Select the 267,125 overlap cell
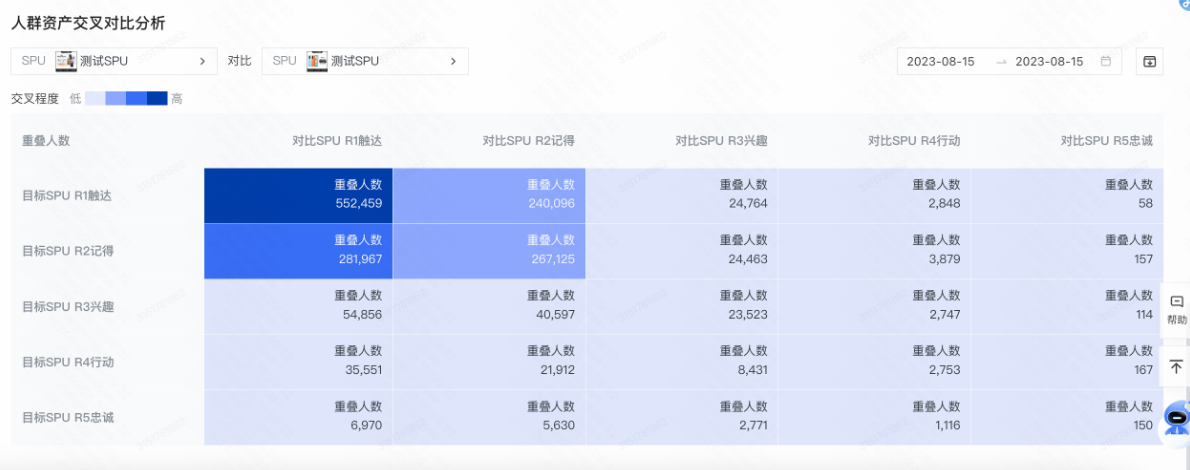Screen dimensions: 1190x470 489,251
